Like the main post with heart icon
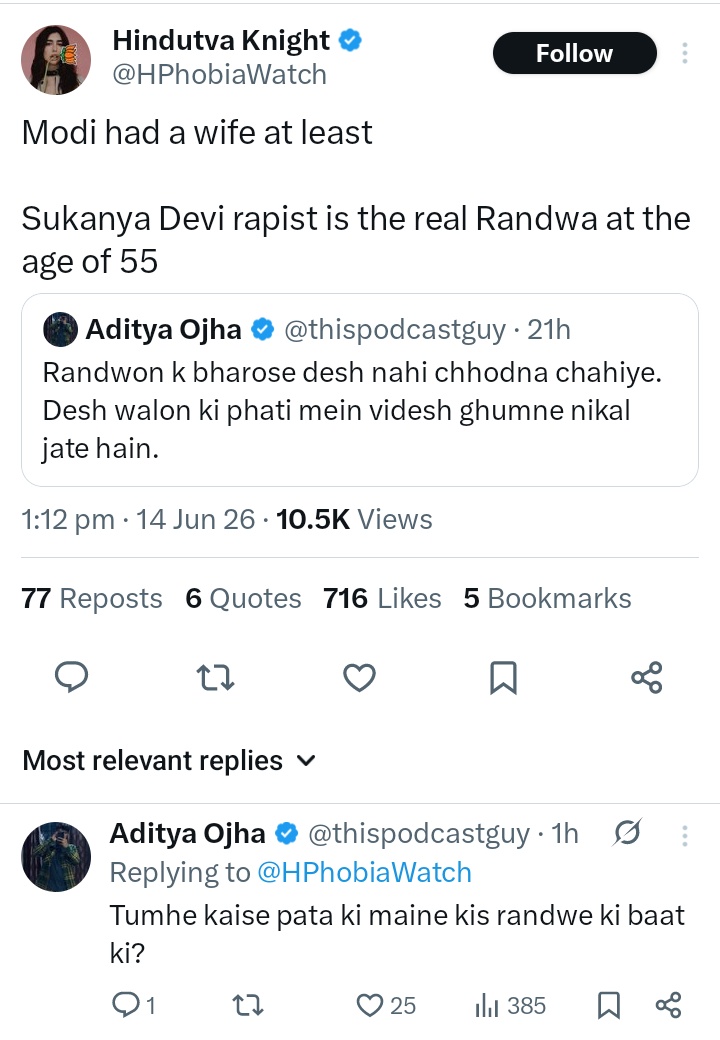This screenshot has width=720, height=1040. click(x=359, y=678)
